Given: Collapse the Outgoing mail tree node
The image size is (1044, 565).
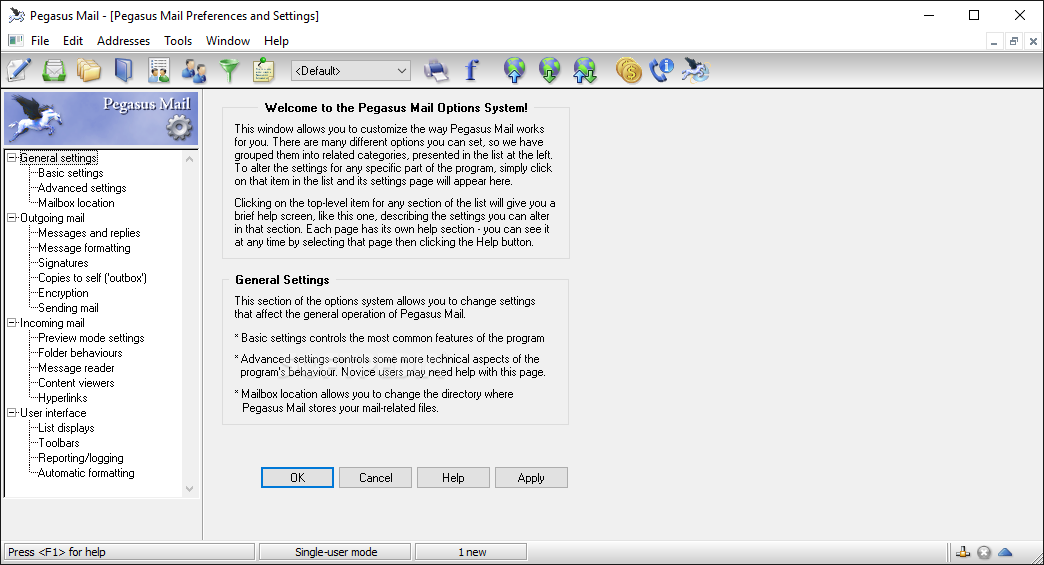Looking at the screenshot, I should coord(11,218).
